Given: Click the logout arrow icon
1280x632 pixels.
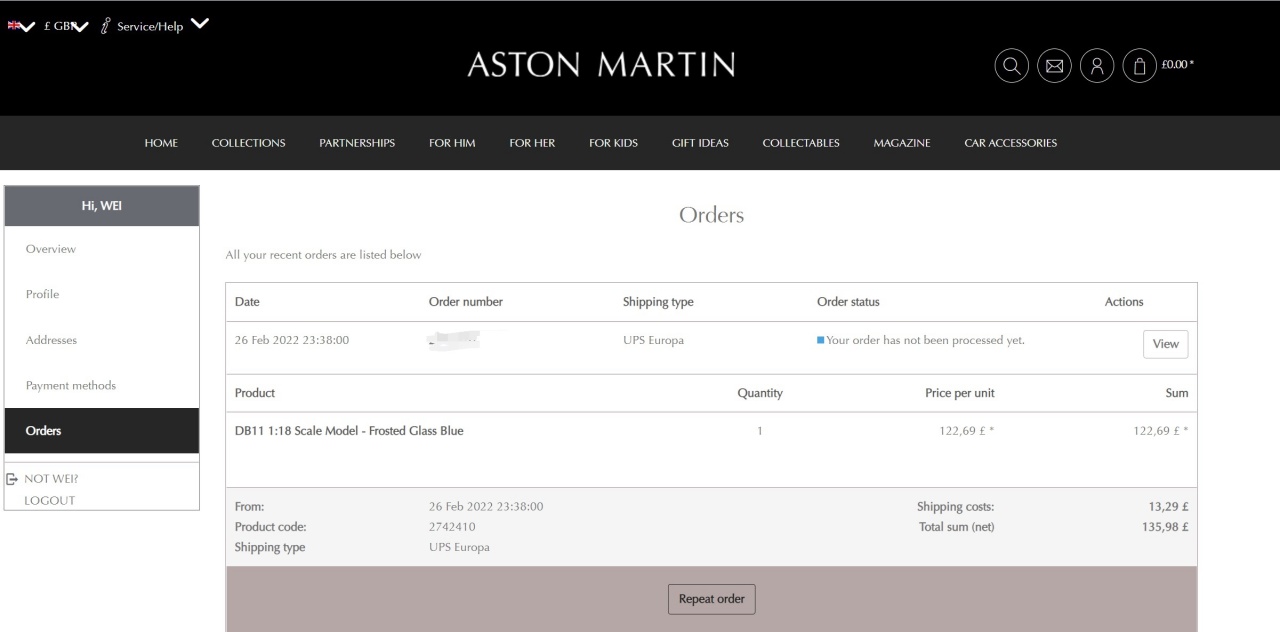Looking at the screenshot, I should pyautogui.click(x=12, y=479).
